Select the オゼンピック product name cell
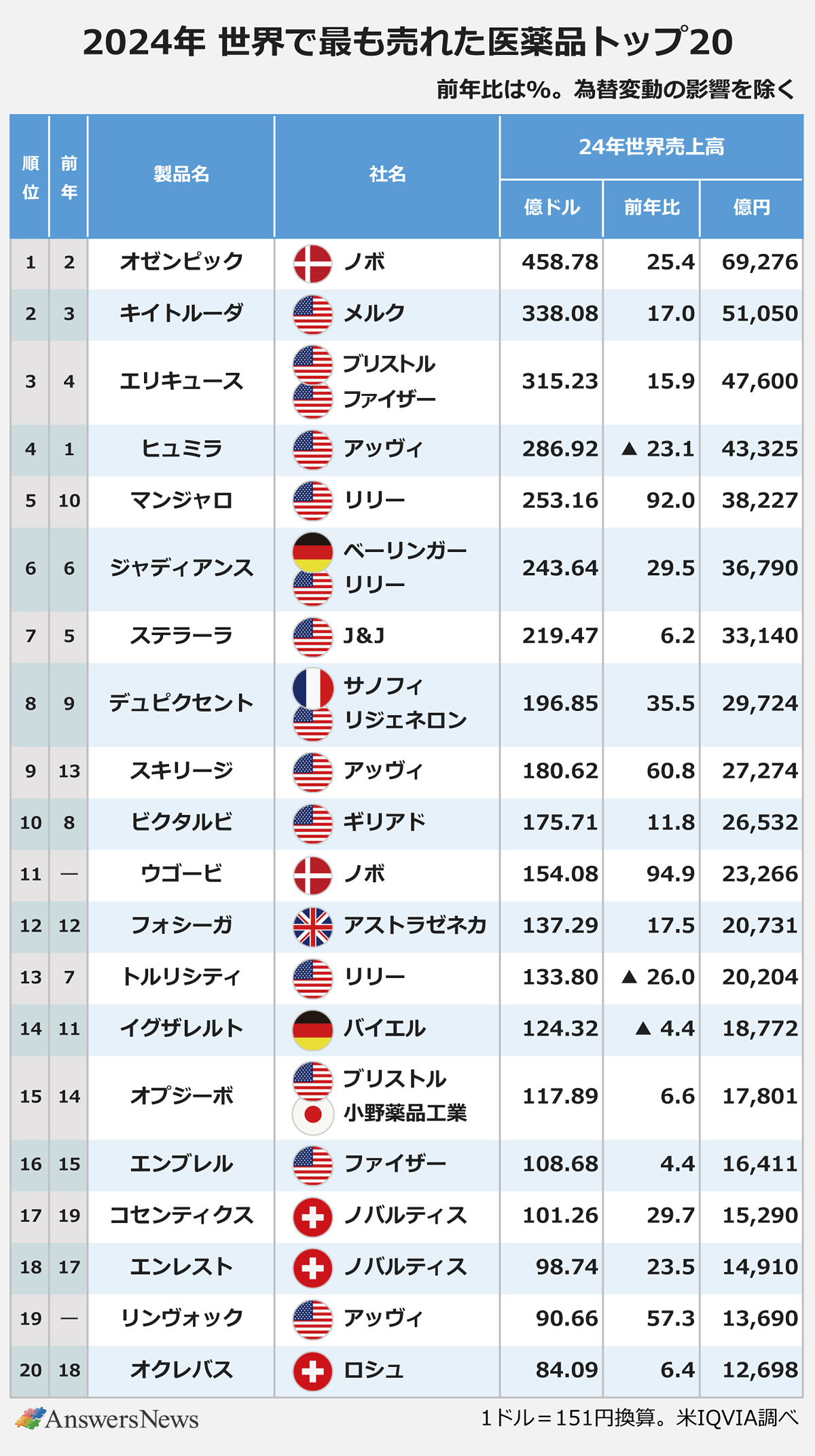The image size is (815, 1456). coord(181,263)
